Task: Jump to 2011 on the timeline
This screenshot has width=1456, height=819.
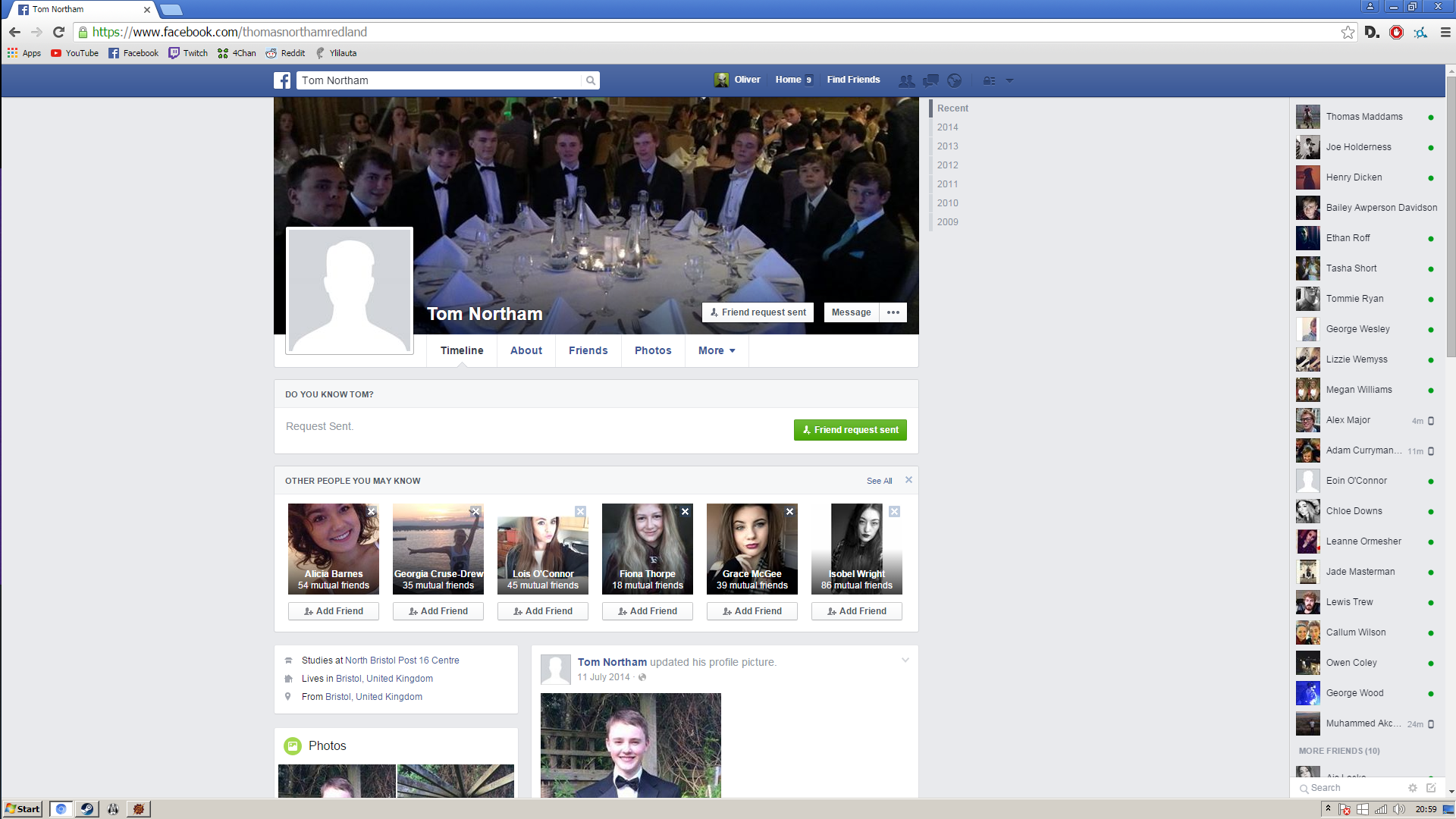Action: [947, 184]
